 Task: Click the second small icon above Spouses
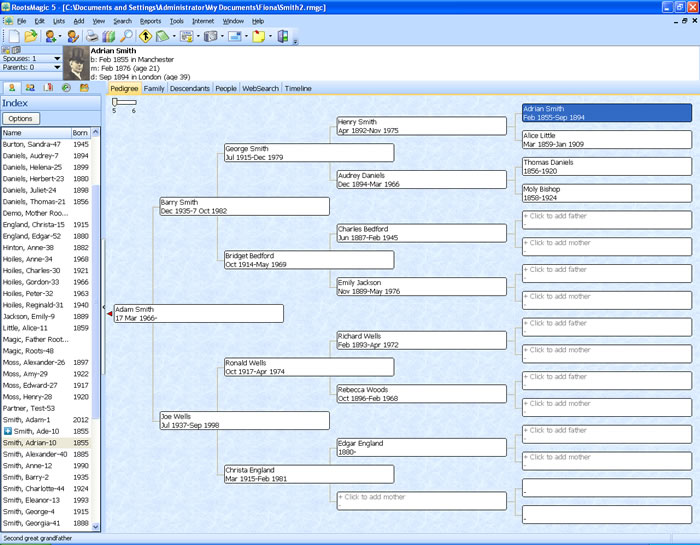click(x=16, y=50)
